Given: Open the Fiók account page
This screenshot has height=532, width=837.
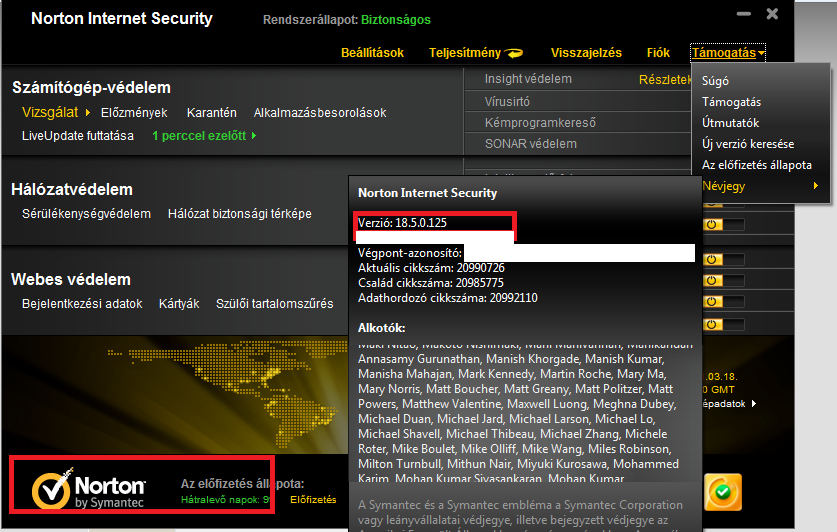Looking at the screenshot, I should point(658,53).
